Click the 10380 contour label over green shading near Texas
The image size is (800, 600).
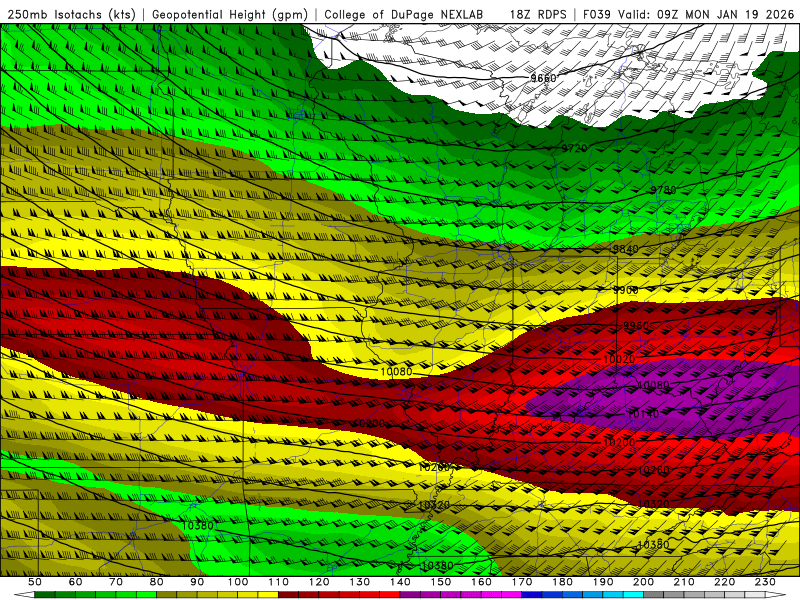pyautogui.click(x=197, y=526)
